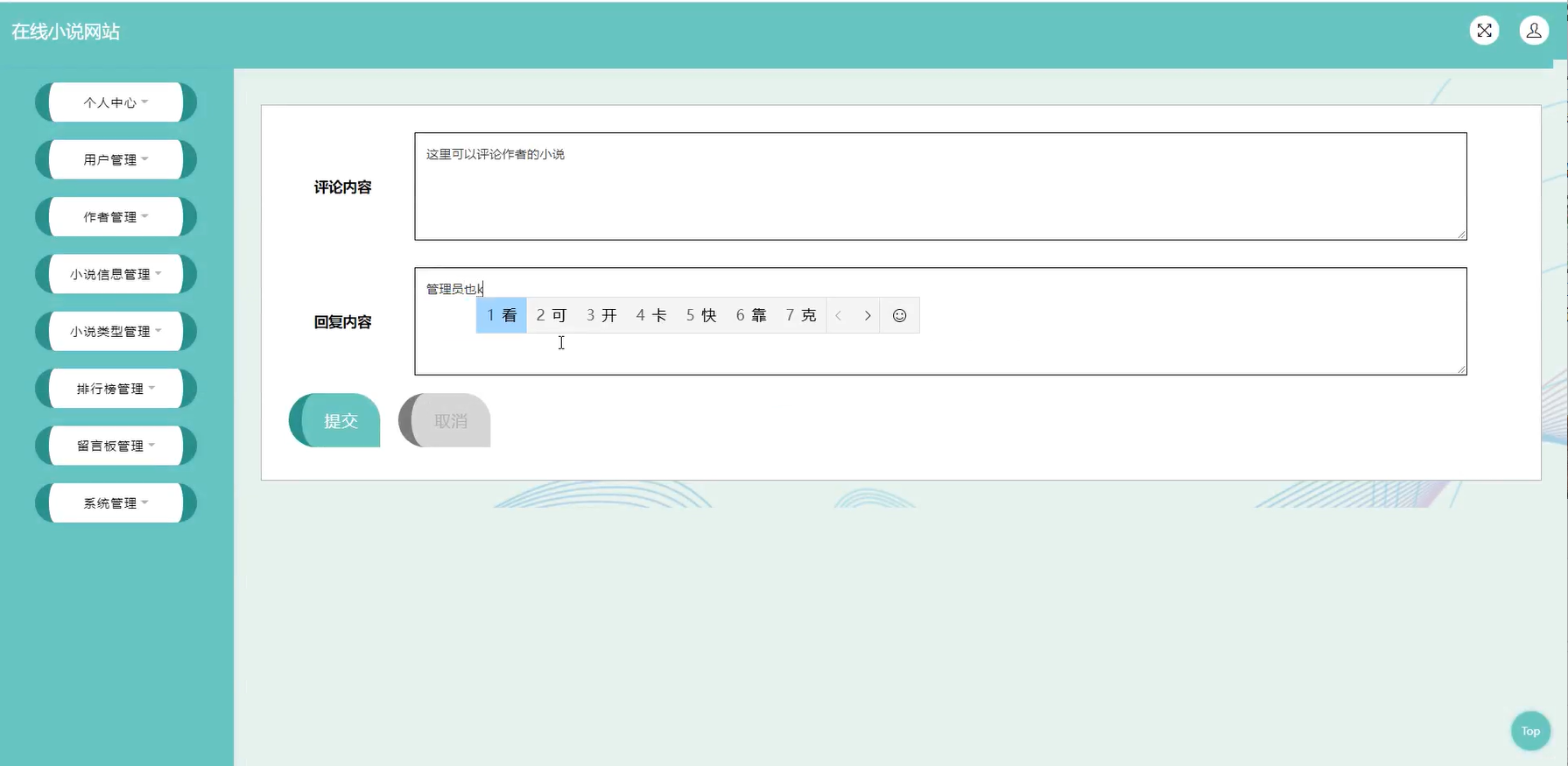This screenshot has width=1568, height=766.
Task: Select IME candidate 2 可
Action: pyautogui.click(x=552, y=315)
